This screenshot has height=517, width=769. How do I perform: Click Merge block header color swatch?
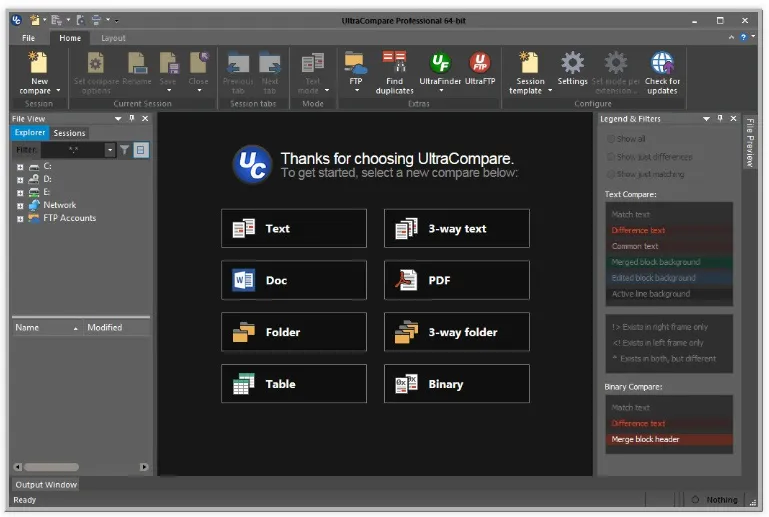[x=669, y=439]
